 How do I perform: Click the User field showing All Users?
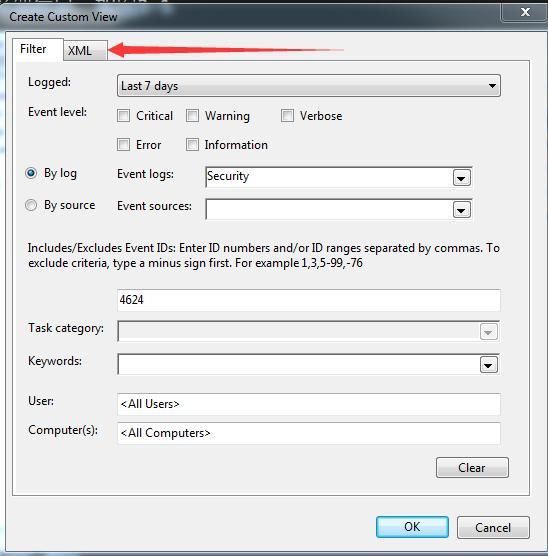pyautogui.click(x=309, y=404)
